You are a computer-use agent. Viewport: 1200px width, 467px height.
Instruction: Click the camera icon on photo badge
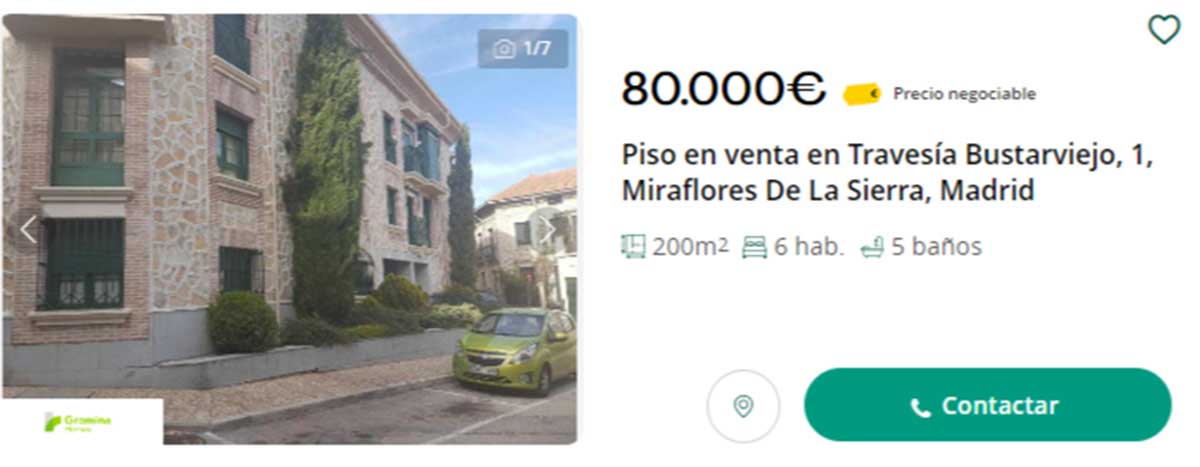[505, 48]
